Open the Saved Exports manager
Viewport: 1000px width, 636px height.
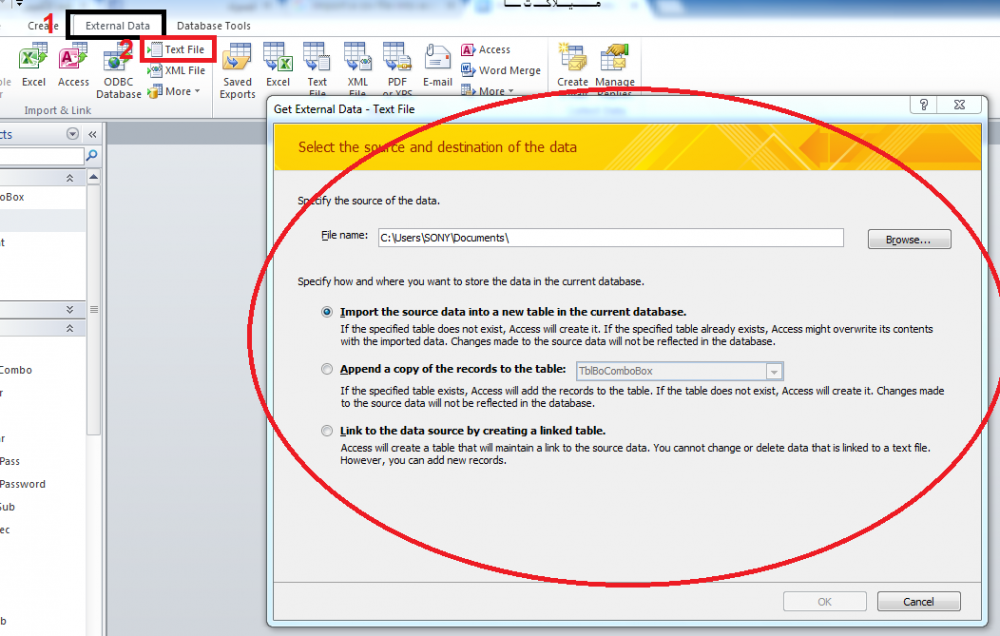[x=237, y=71]
